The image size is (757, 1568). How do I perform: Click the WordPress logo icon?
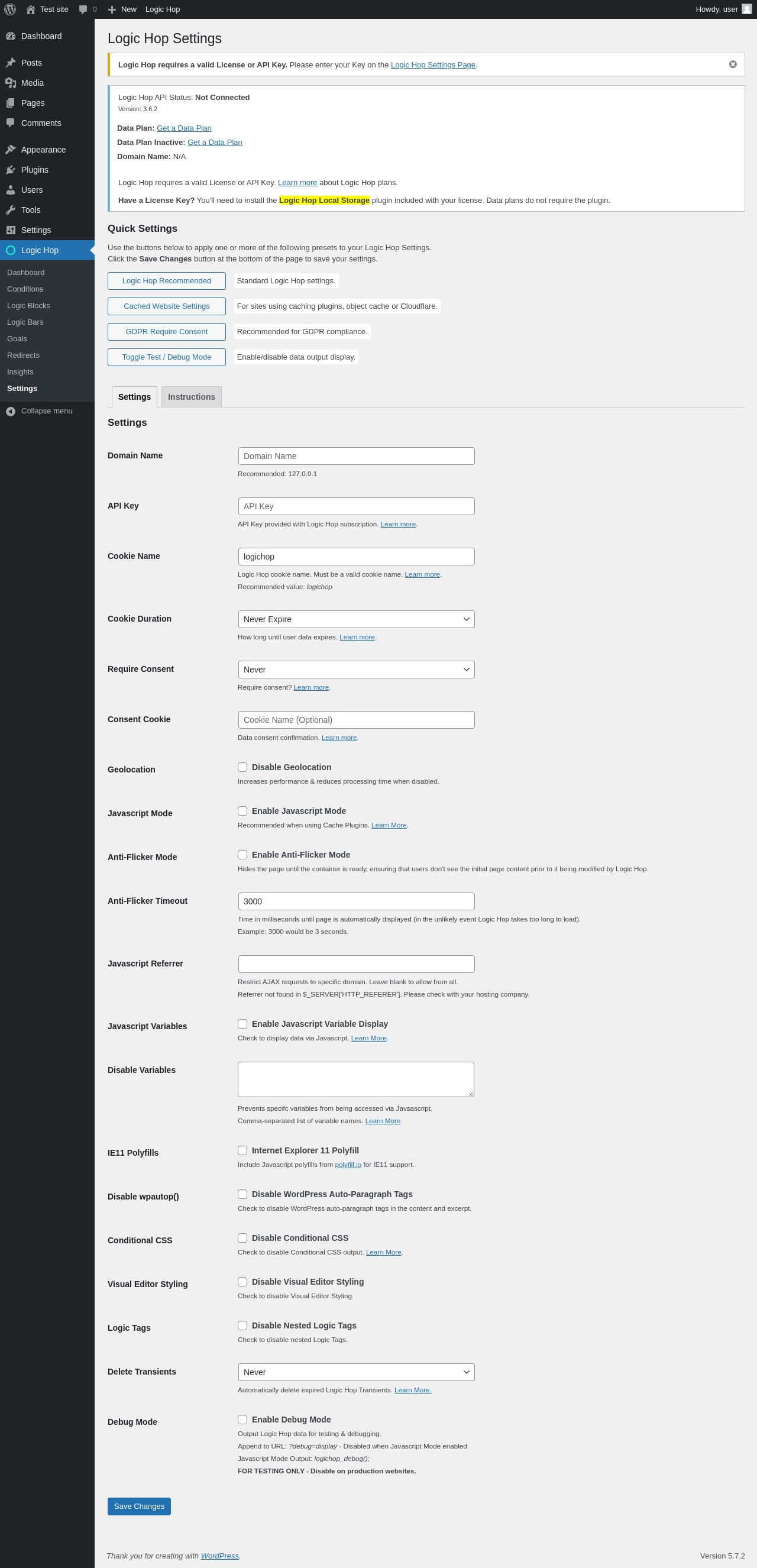pyautogui.click(x=9, y=9)
